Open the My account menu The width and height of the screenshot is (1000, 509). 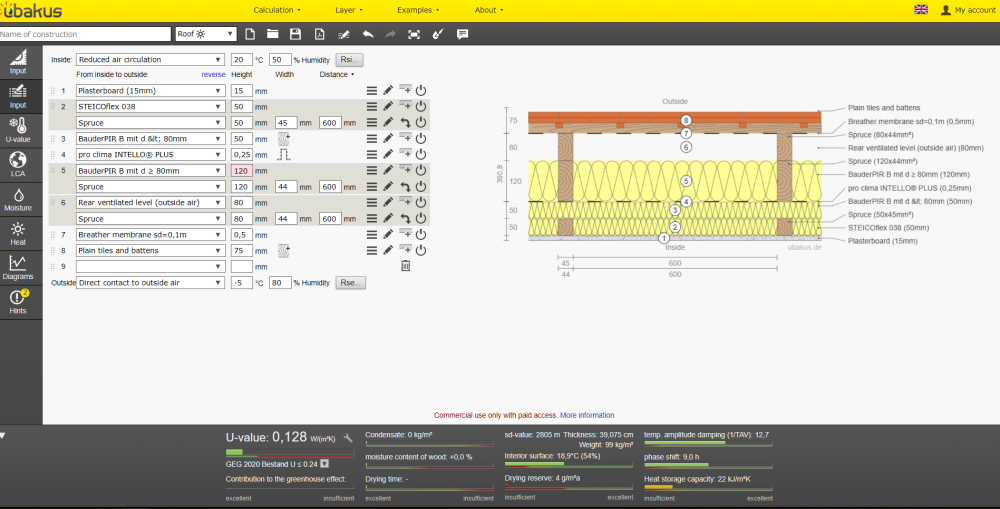click(x=968, y=10)
